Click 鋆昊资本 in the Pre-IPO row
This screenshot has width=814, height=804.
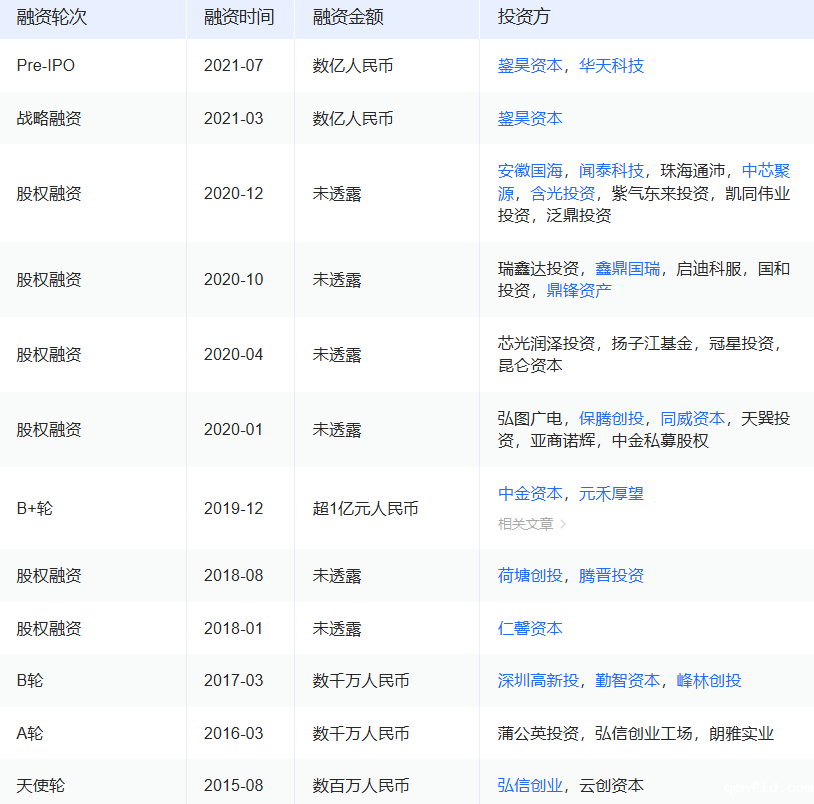click(x=530, y=66)
